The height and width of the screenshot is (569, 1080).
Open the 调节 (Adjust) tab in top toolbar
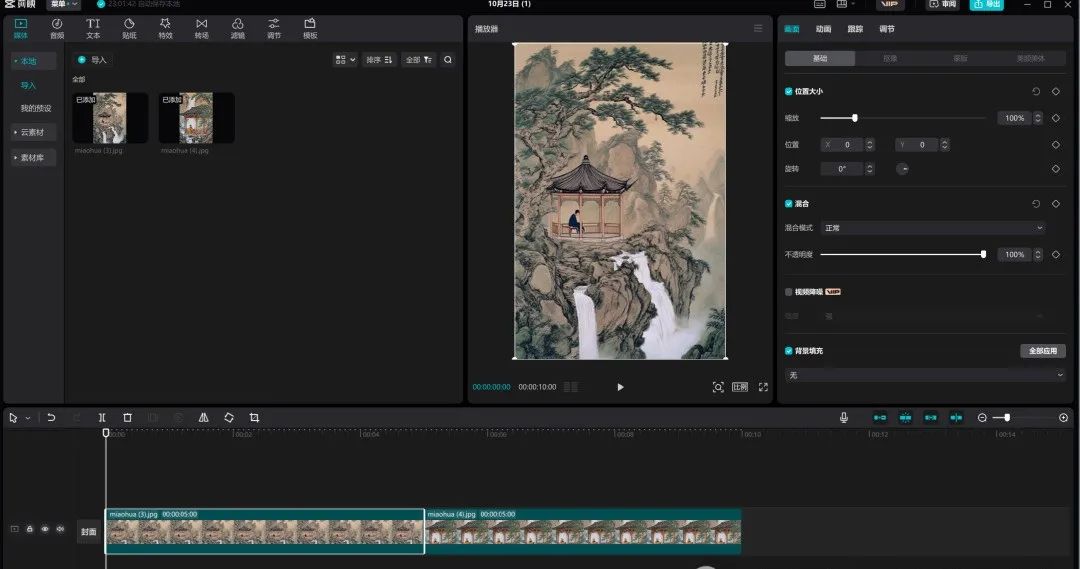click(273, 28)
